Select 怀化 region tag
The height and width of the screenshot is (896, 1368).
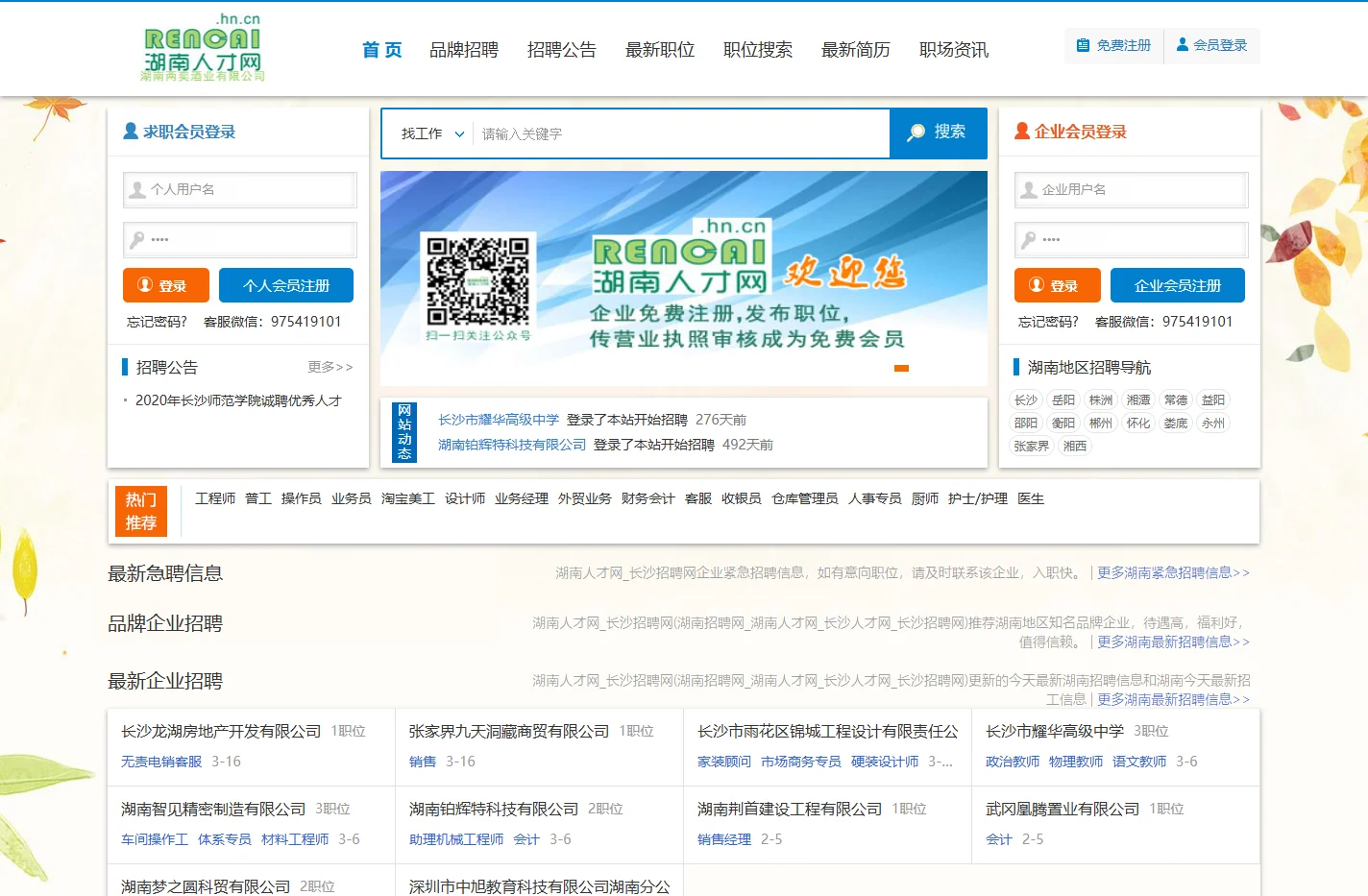[x=1138, y=423]
